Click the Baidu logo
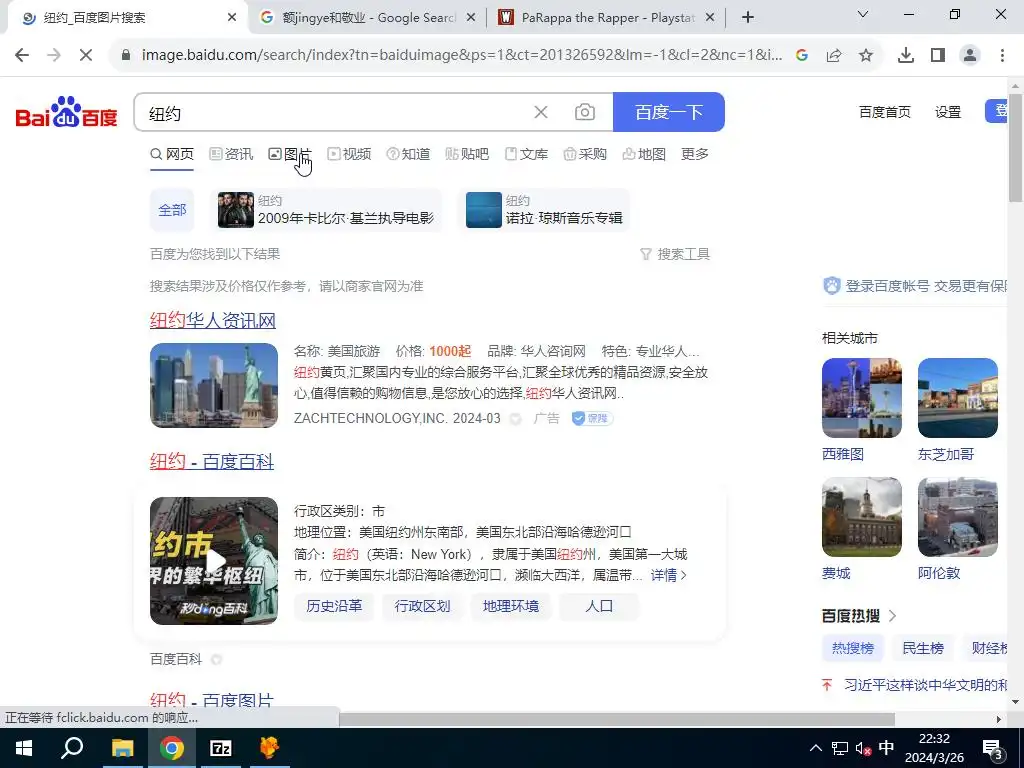 pyautogui.click(x=66, y=112)
